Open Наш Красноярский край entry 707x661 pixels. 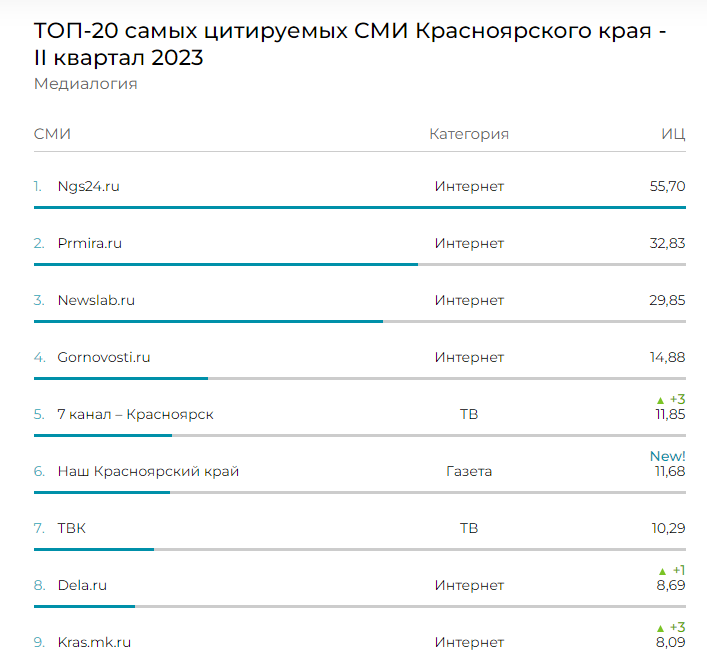(148, 471)
